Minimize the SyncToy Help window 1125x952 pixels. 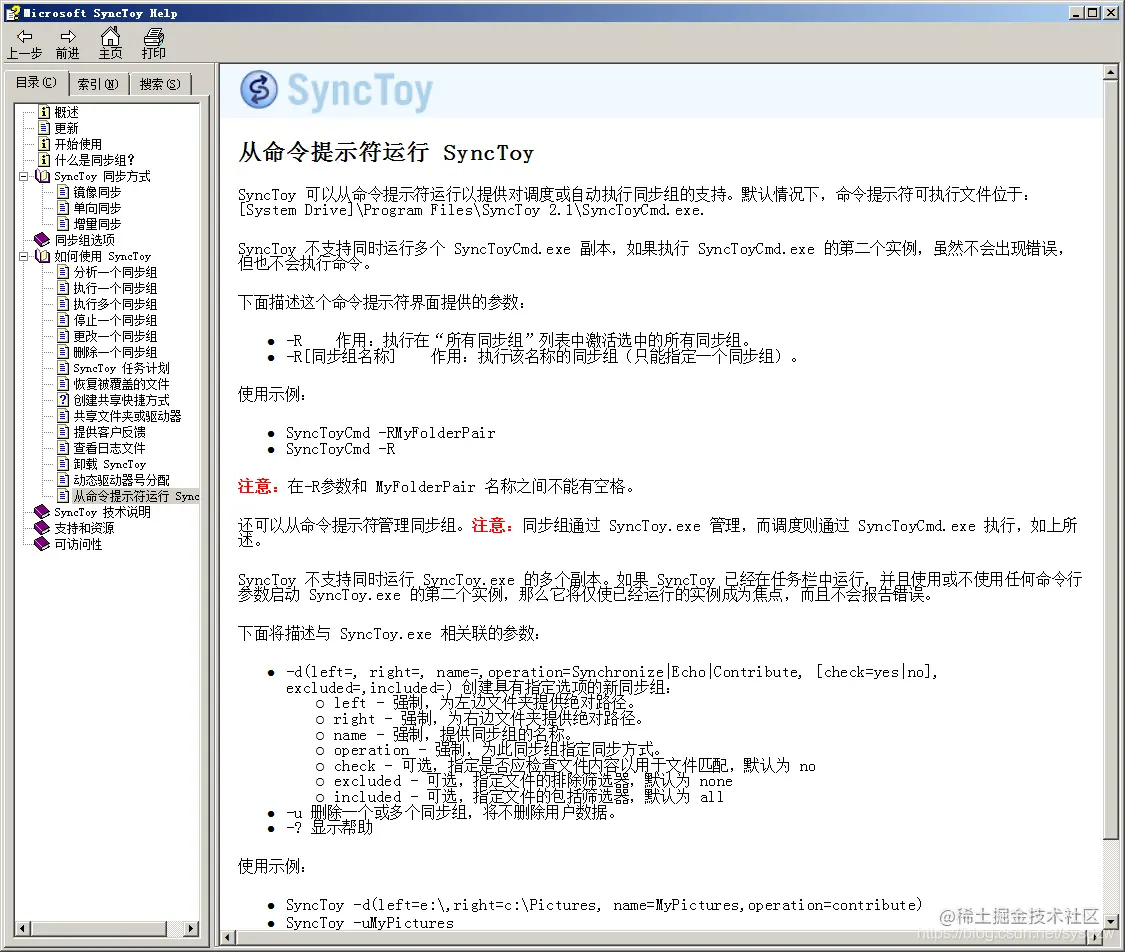(x=1077, y=12)
